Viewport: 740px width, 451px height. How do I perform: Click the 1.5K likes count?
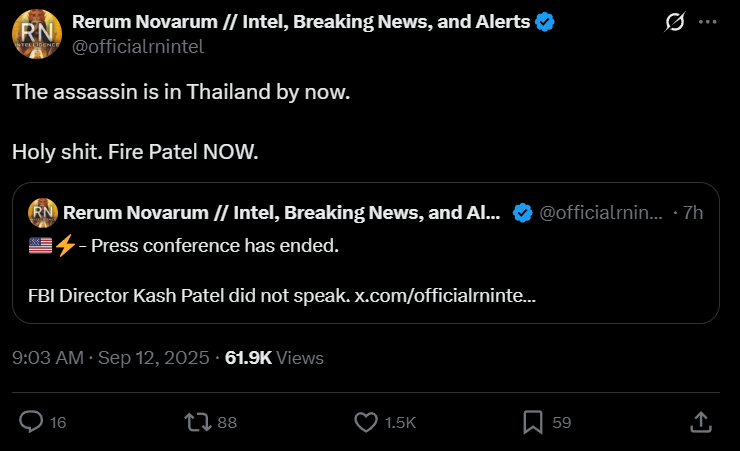pos(398,423)
